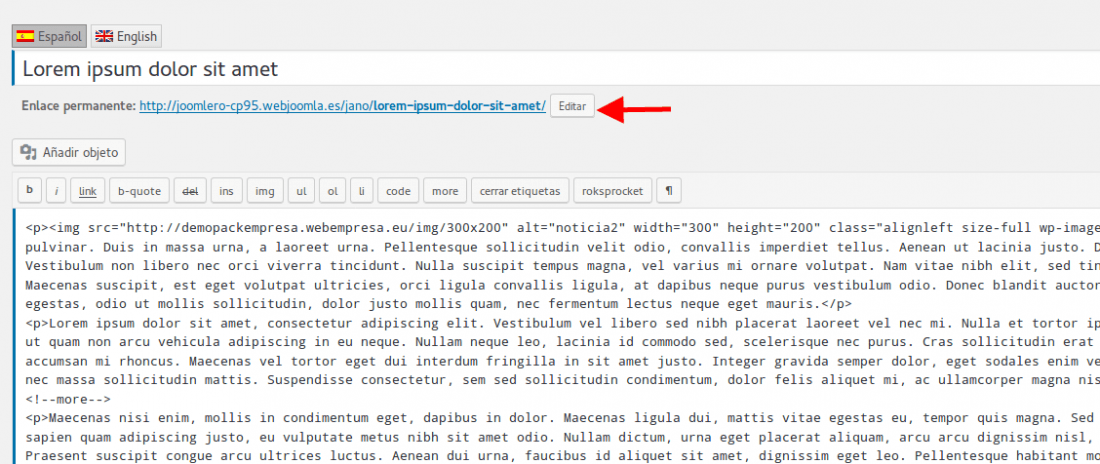Screen dimensions: 1100x464
Task: Click the Editar permalink button
Action: click(572, 106)
